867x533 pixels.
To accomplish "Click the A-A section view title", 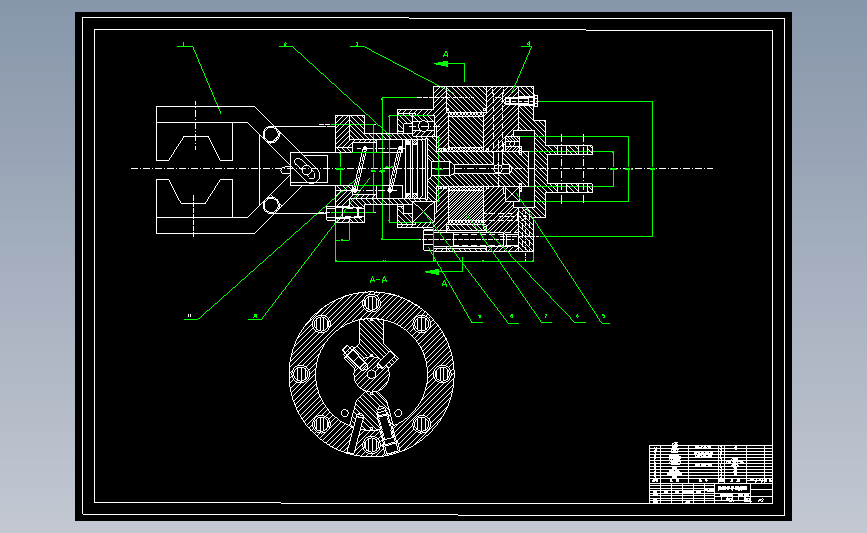I will [x=378, y=280].
